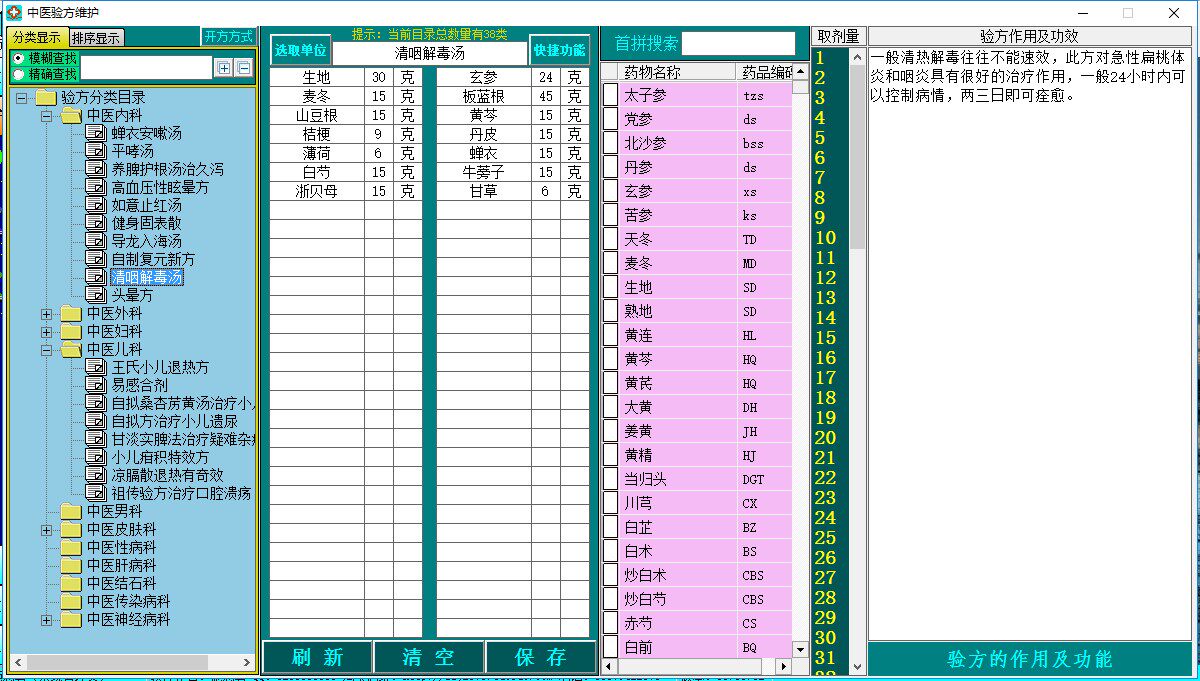
Task: Expand the 中医外科 category
Action: (46, 314)
